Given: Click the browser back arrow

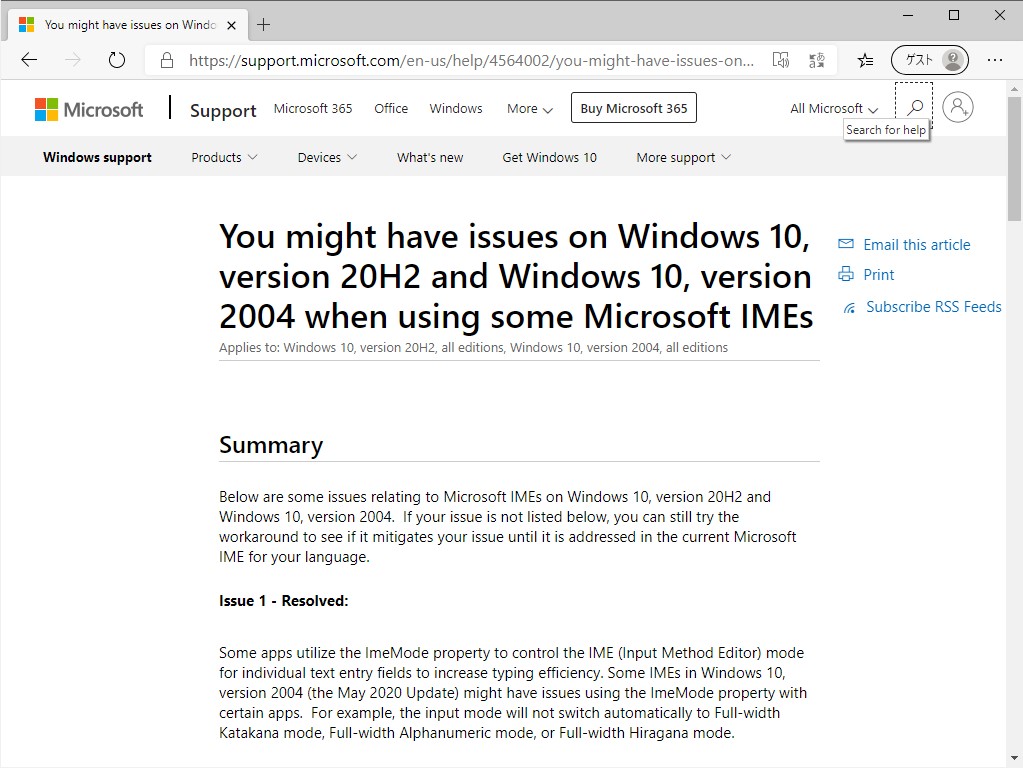Looking at the screenshot, I should [x=29, y=60].
